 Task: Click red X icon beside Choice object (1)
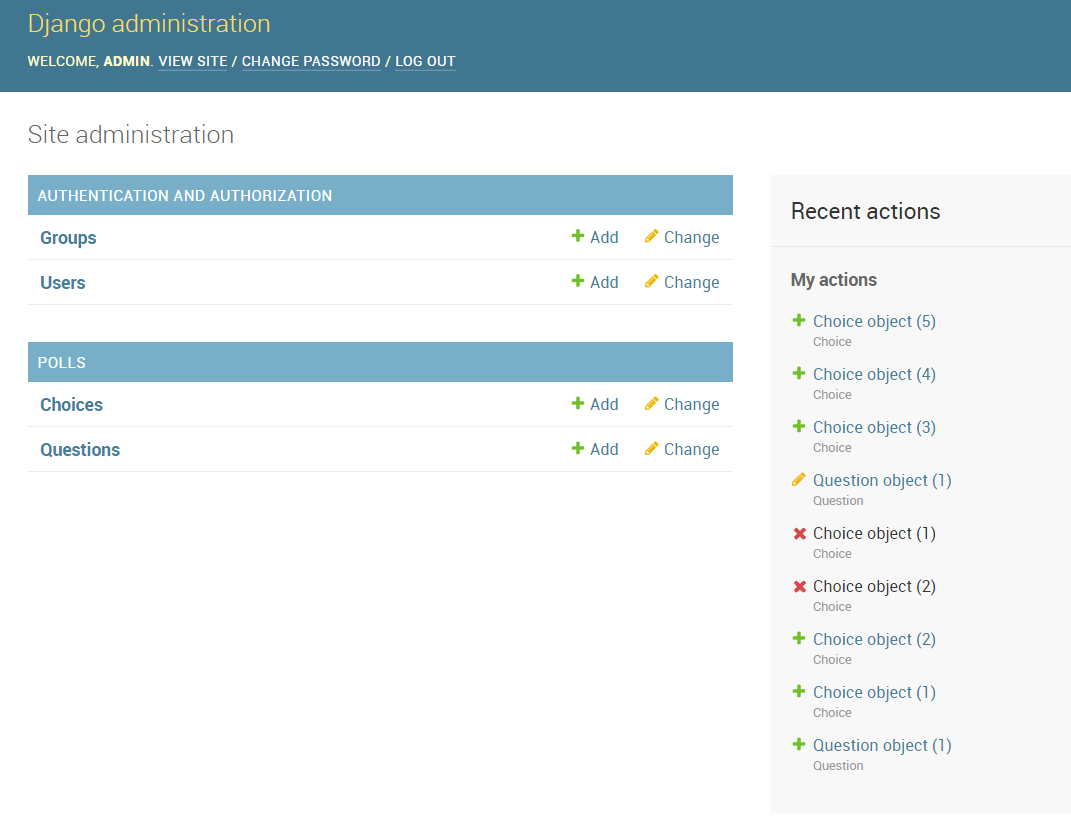click(x=799, y=534)
